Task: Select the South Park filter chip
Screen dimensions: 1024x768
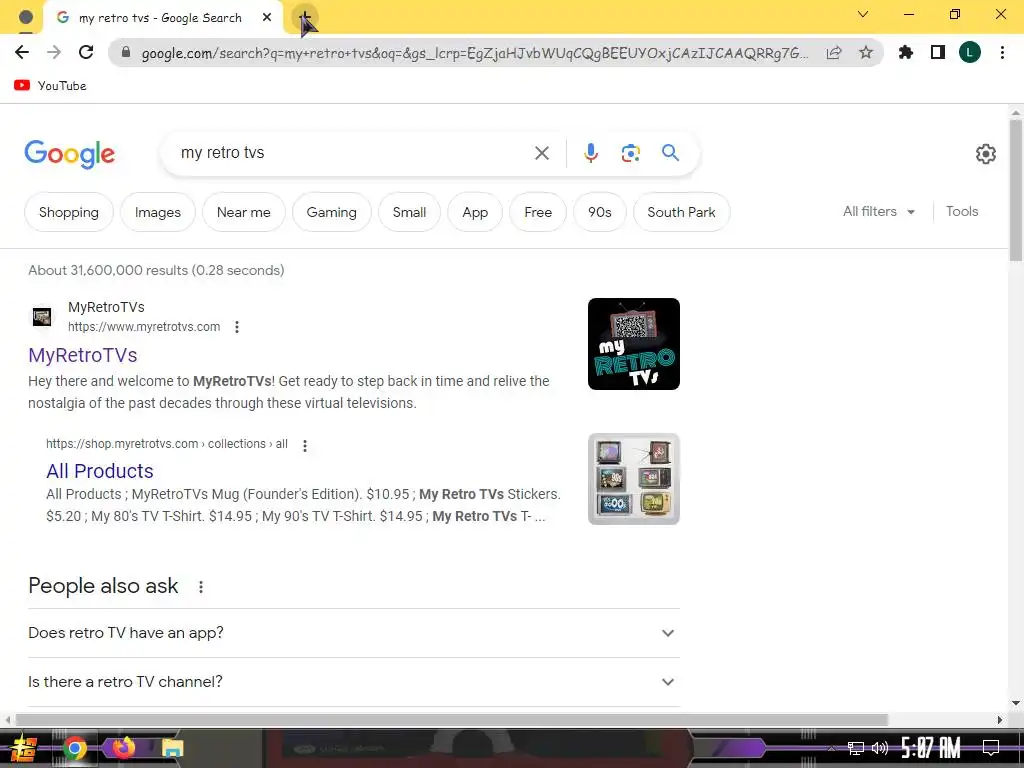Action: [681, 212]
